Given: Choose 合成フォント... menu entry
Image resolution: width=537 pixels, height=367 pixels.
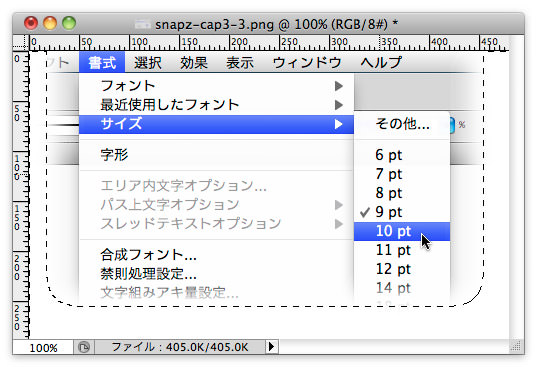Looking at the screenshot, I should coord(216,255).
